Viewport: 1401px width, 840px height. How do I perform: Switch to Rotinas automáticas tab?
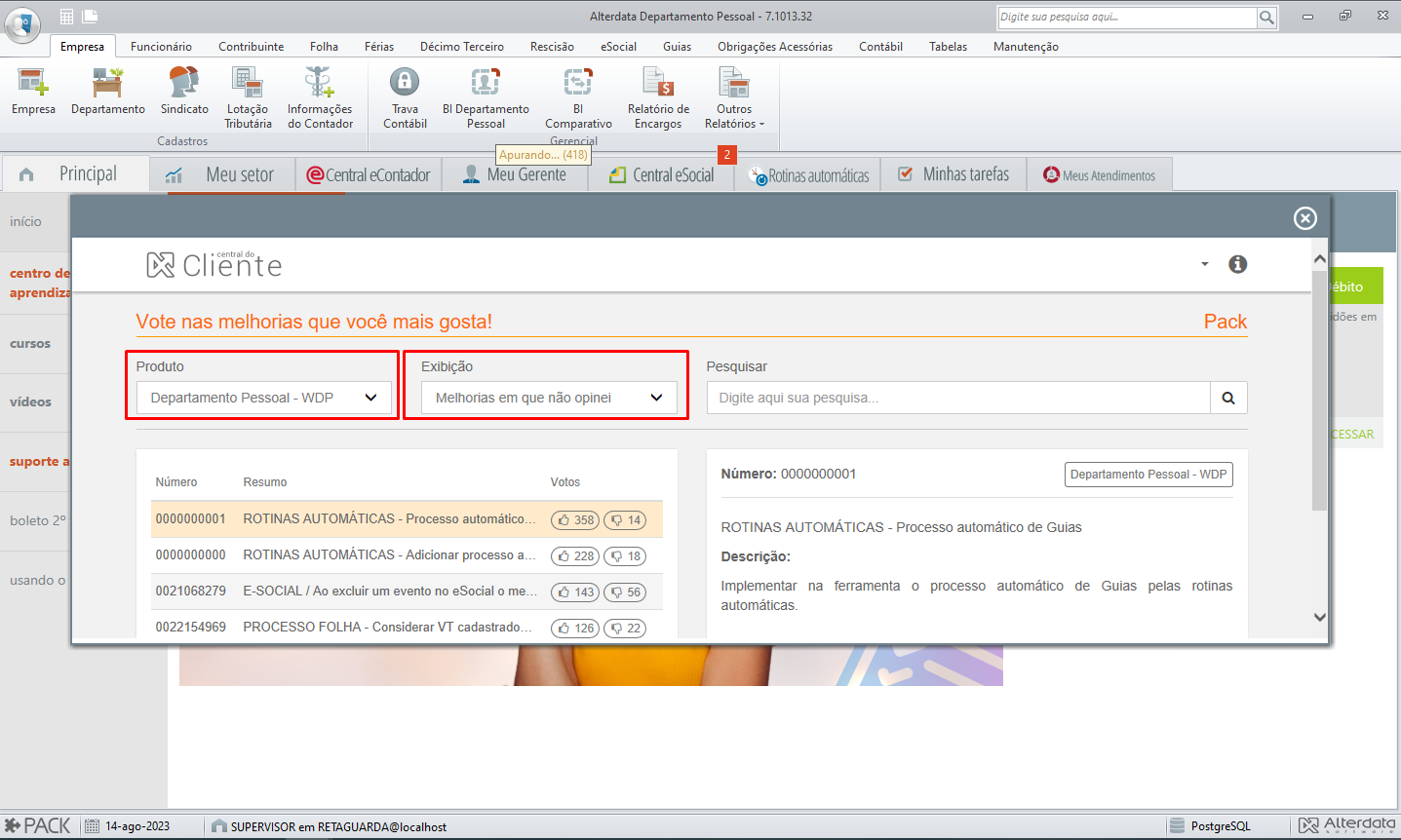pos(807,174)
